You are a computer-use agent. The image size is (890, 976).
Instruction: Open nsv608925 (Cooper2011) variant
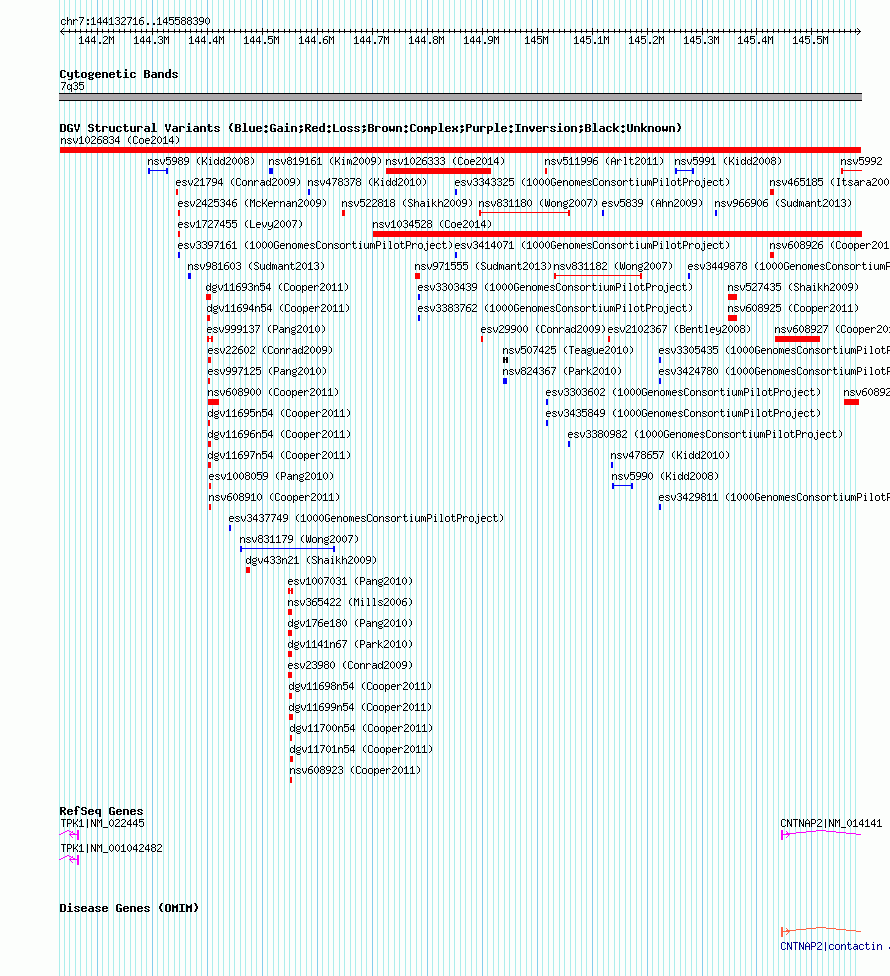pyautogui.click(x=793, y=309)
